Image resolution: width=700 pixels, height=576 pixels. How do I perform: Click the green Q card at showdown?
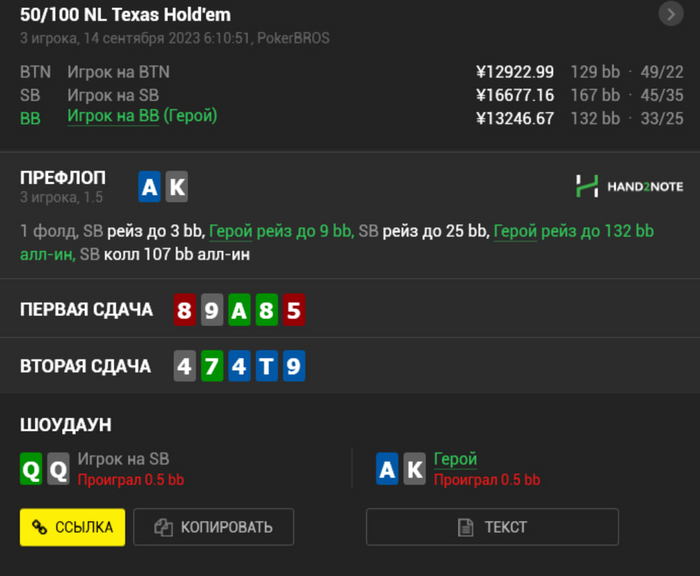click(31, 469)
